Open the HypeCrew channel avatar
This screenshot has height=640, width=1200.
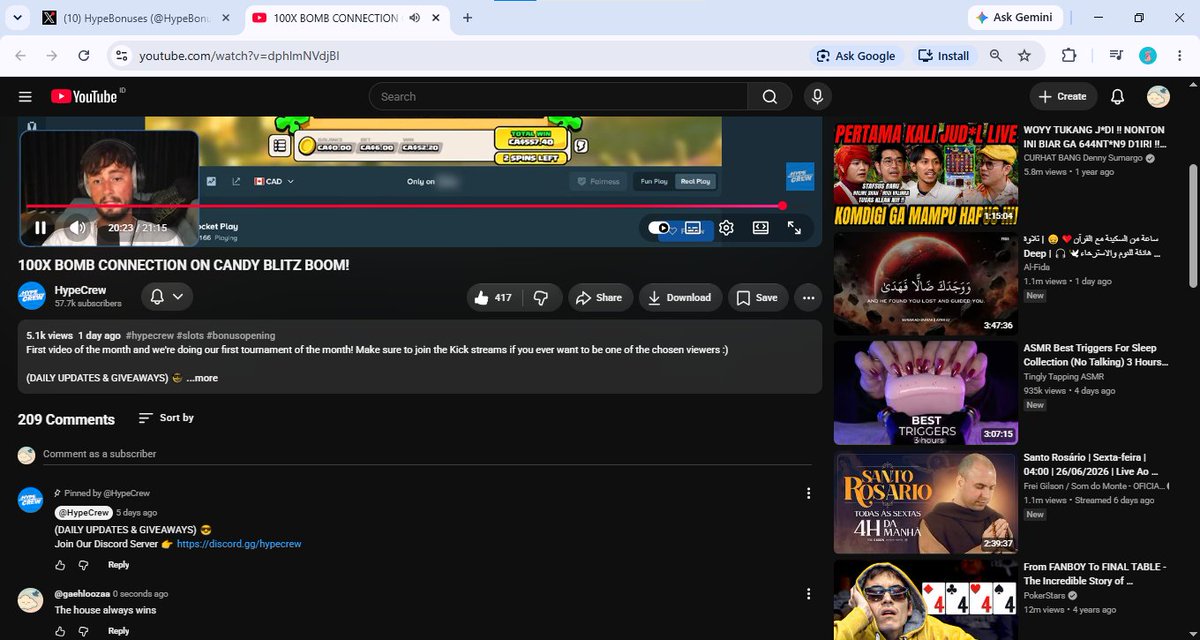31,296
